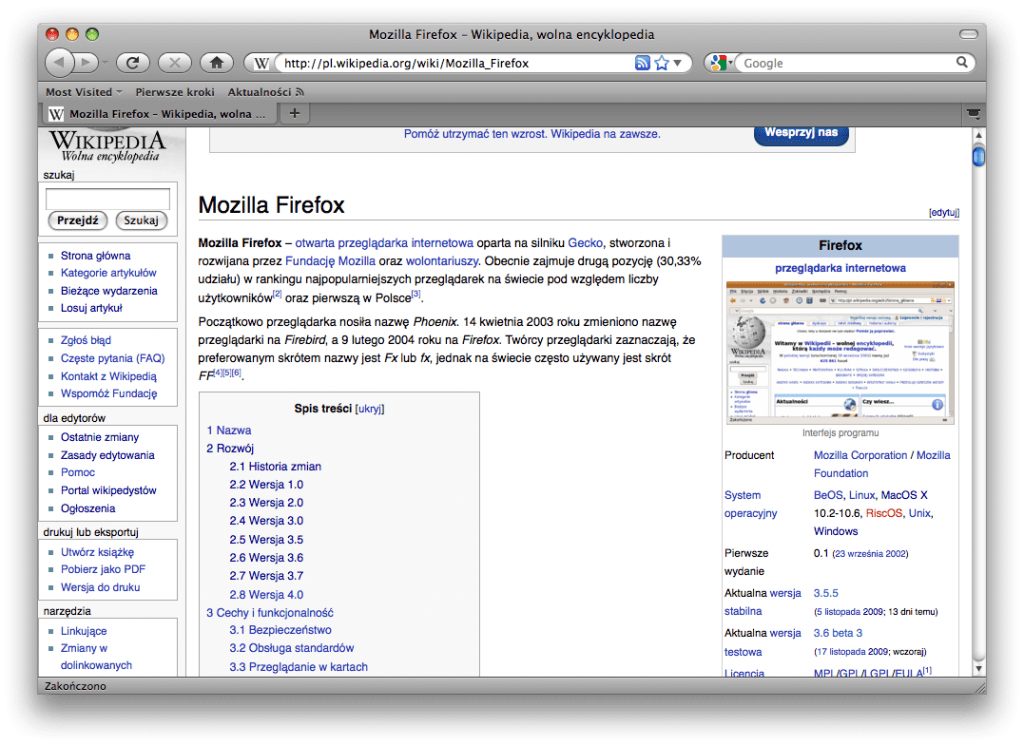Viewport: 1024px width, 746px height.
Task: Select the Mozilla Firefox – Wikipedia tab
Action: [x=160, y=114]
